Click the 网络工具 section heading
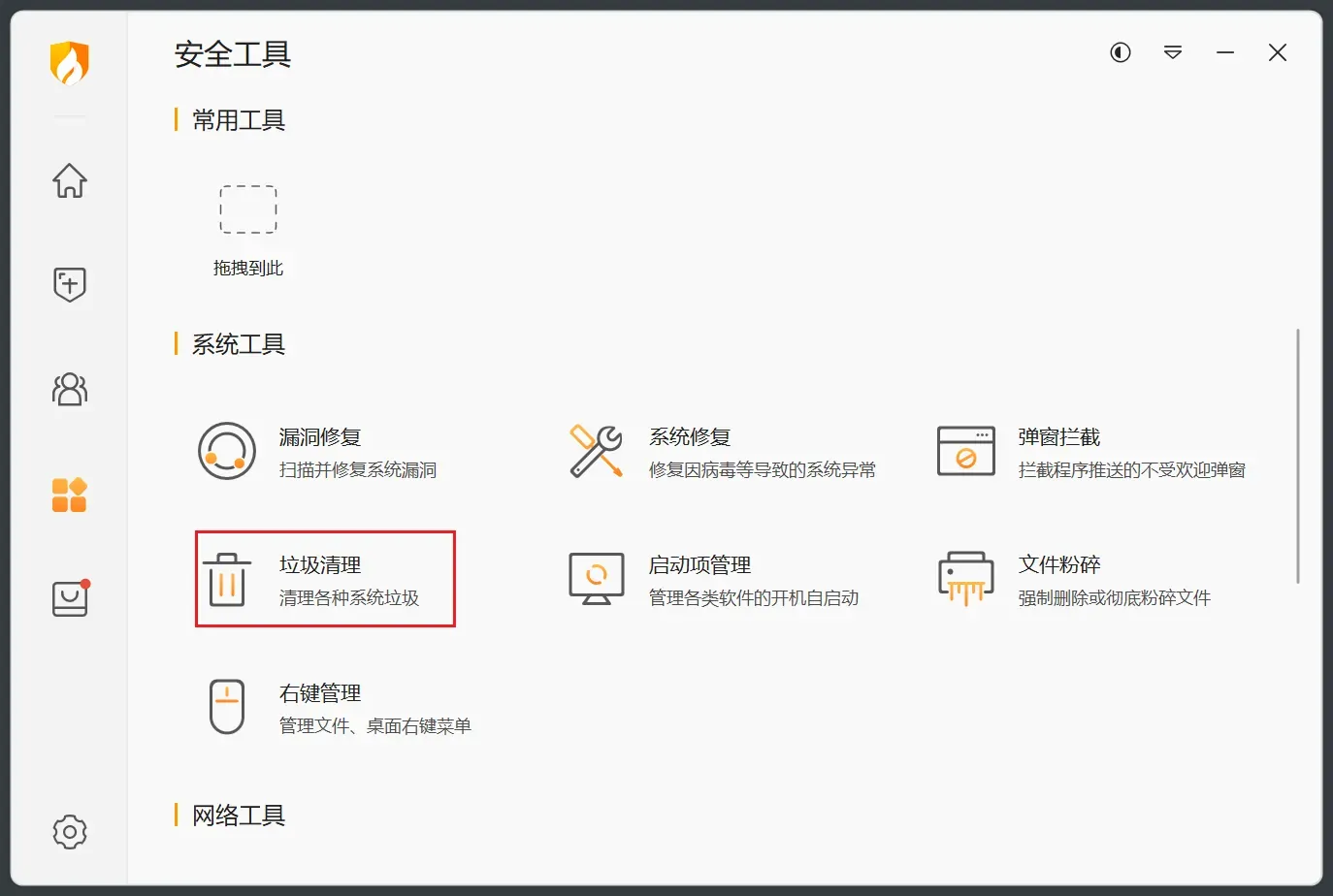This screenshot has height=896, width=1333. tap(239, 816)
